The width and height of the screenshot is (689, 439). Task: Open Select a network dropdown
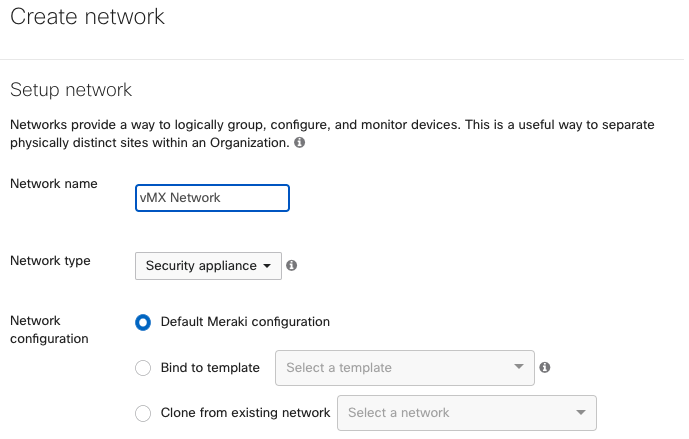pos(467,413)
